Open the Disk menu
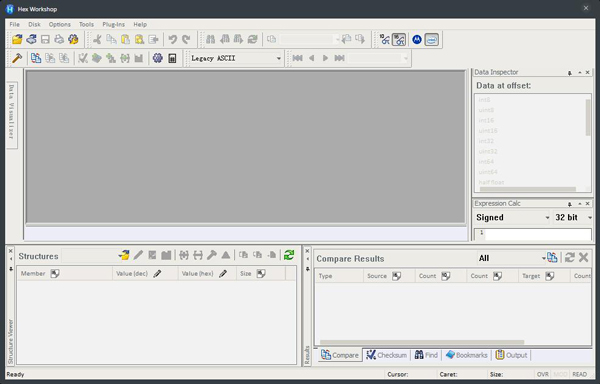The image size is (600, 384). click(34, 24)
